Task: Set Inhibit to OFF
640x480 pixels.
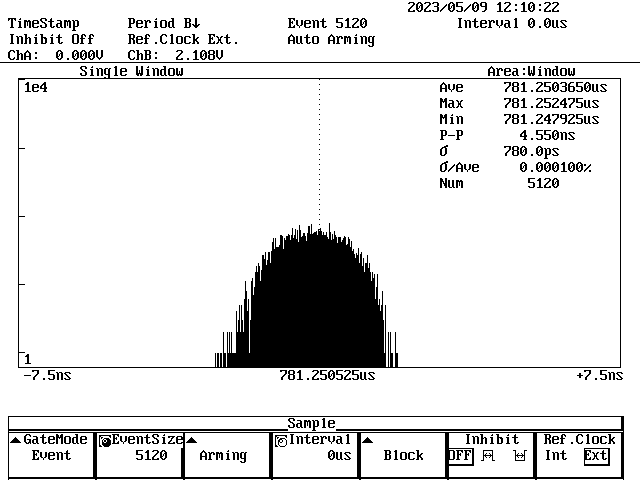Action: coord(460,456)
